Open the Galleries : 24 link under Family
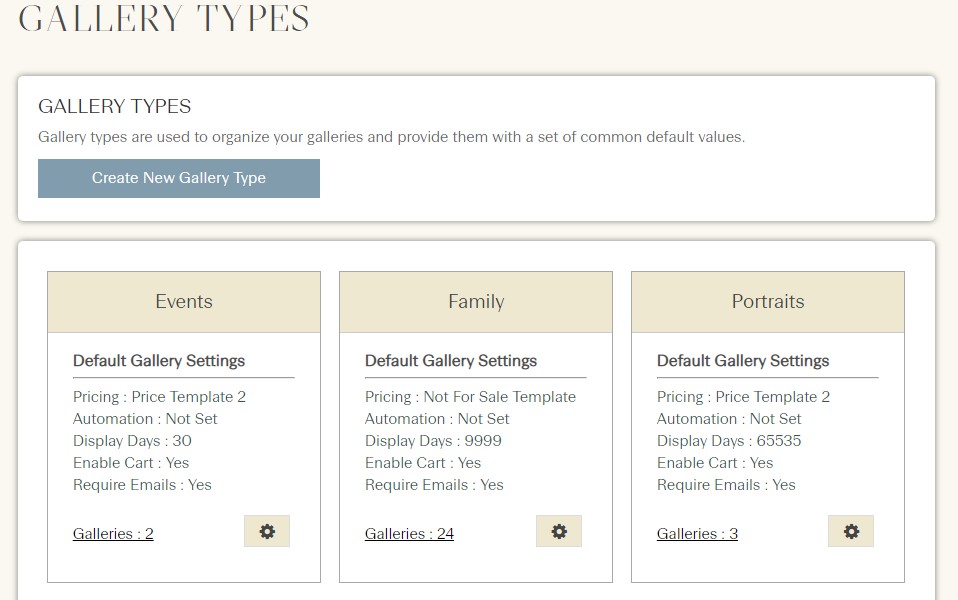The height and width of the screenshot is (600, 958). (409, 533)
